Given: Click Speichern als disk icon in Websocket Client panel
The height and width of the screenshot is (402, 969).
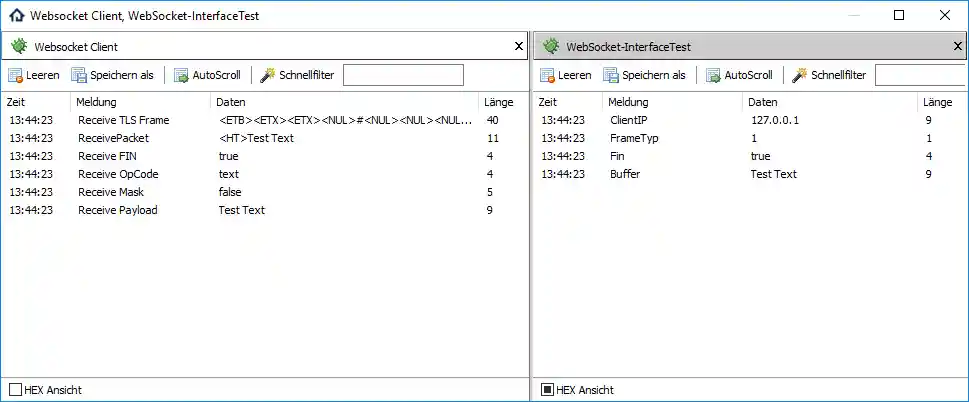Looking at the screenshot, I should (x=79, y=75).
